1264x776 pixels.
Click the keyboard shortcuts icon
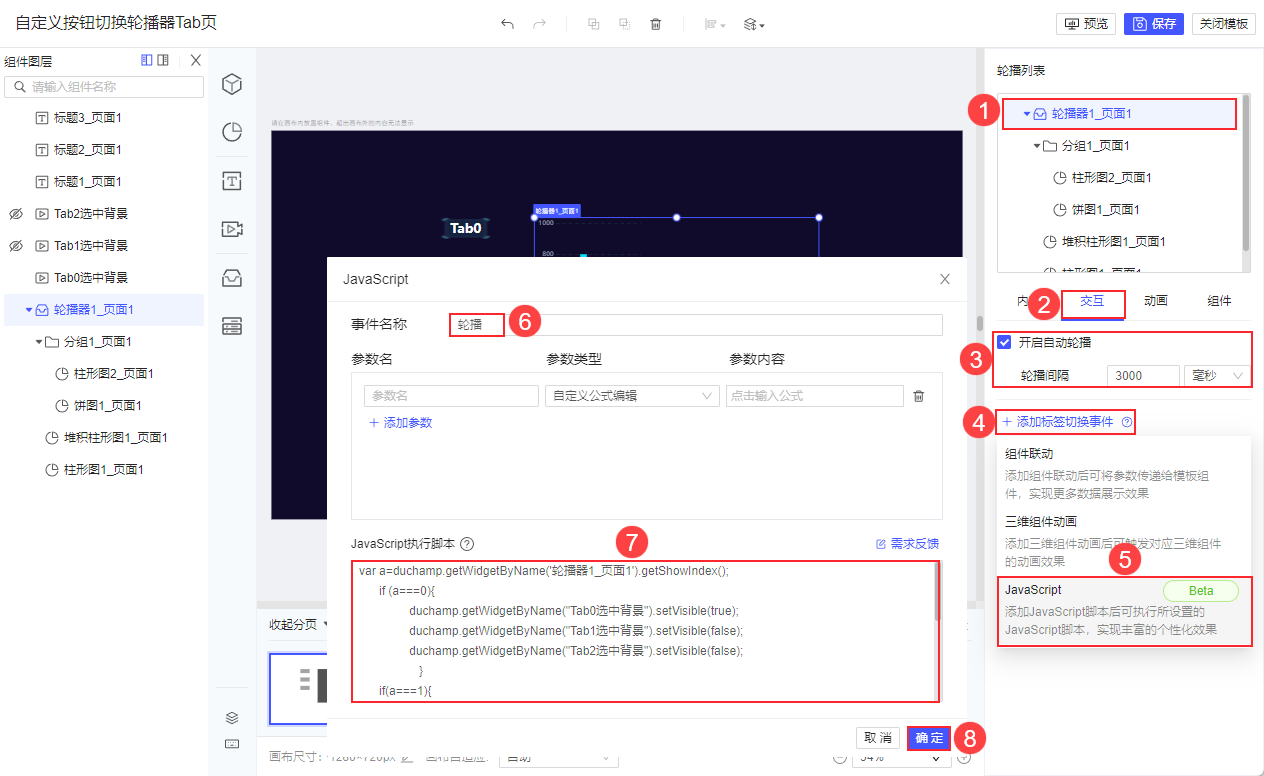pos(232,744)
